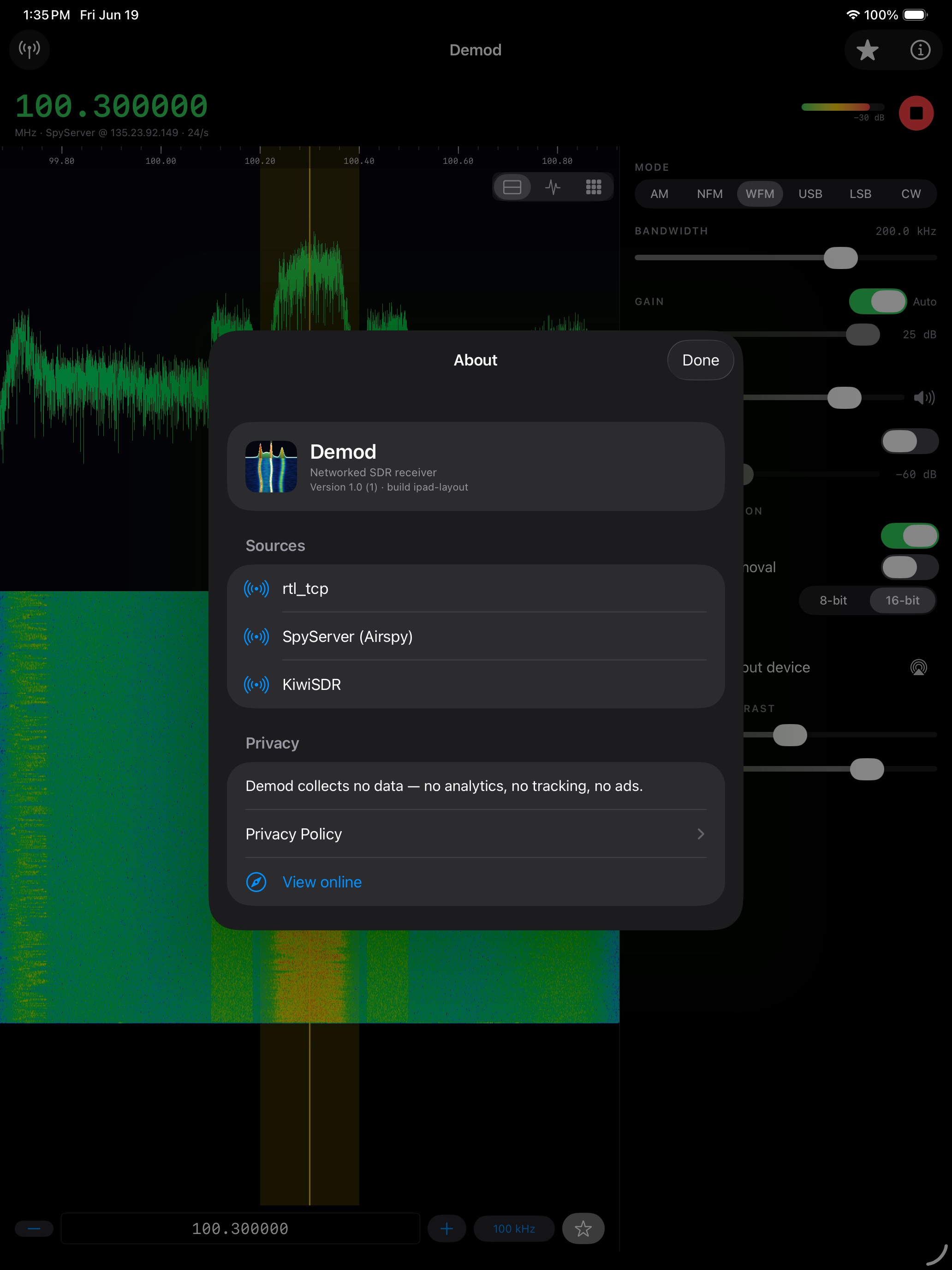
Task: Toggle the Auto gain switch
Action: coord(877,301)
